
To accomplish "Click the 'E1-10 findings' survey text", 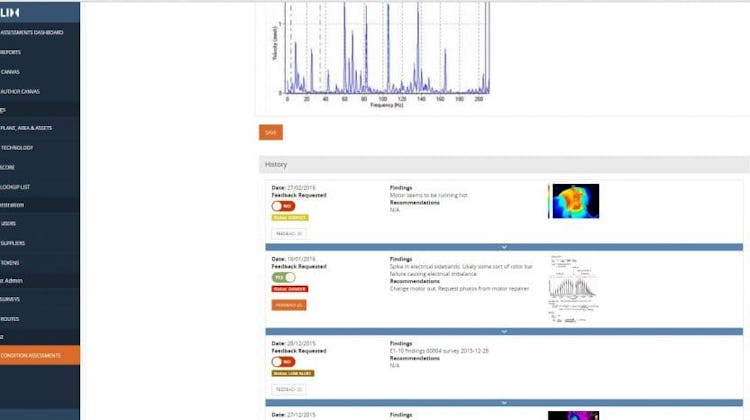I will (439, 351).
